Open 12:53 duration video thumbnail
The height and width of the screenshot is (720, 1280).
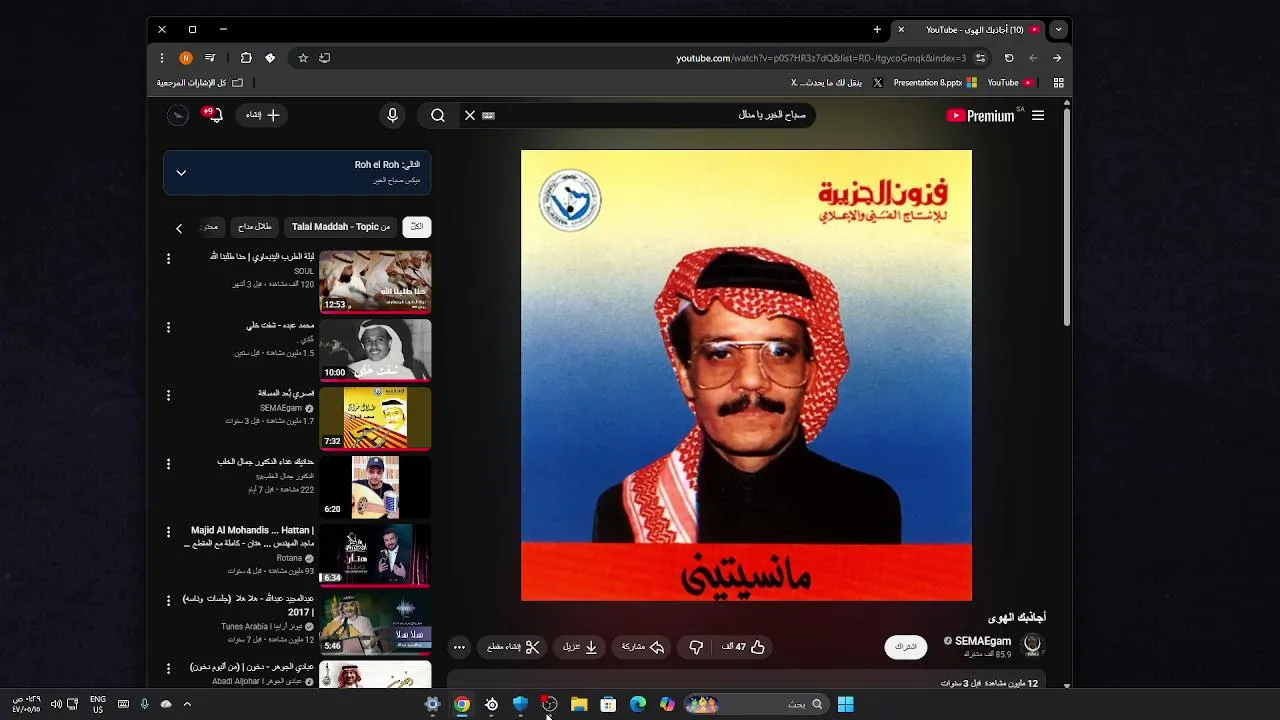[x=375, y=281]
